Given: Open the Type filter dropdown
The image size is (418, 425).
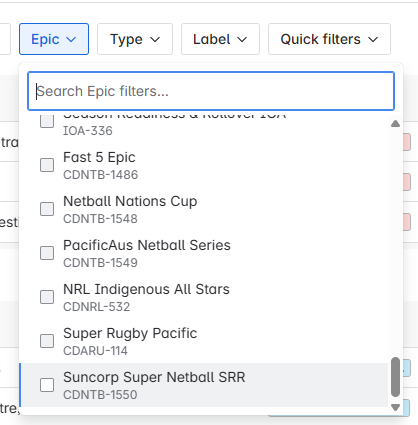Looking at the screenshot, I should [x=135, y=39].
